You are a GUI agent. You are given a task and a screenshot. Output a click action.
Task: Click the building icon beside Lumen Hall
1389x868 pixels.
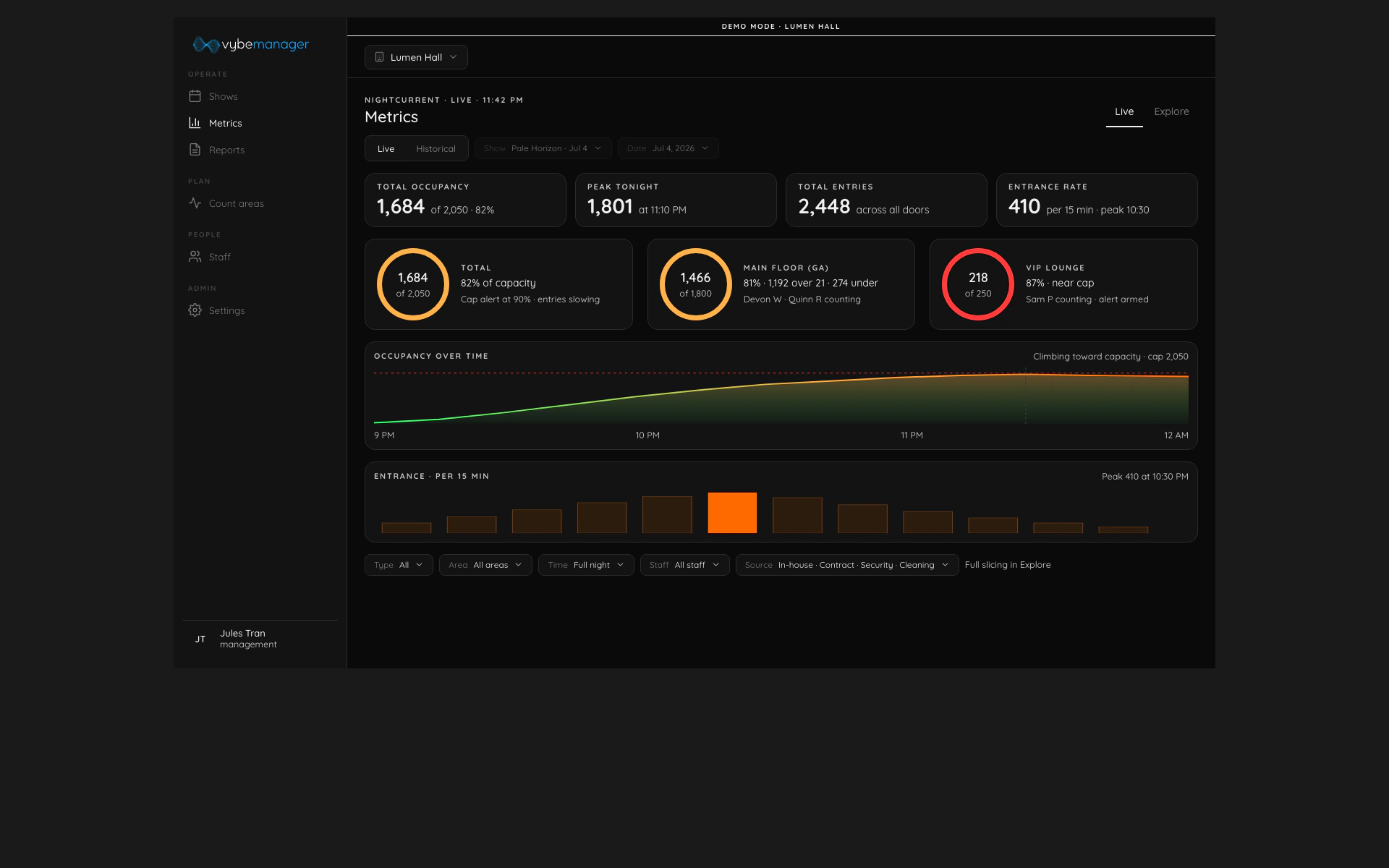[379, 57]
